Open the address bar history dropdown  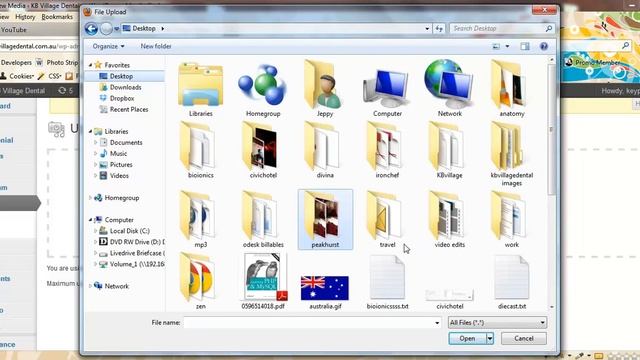(x=427, y=29)
